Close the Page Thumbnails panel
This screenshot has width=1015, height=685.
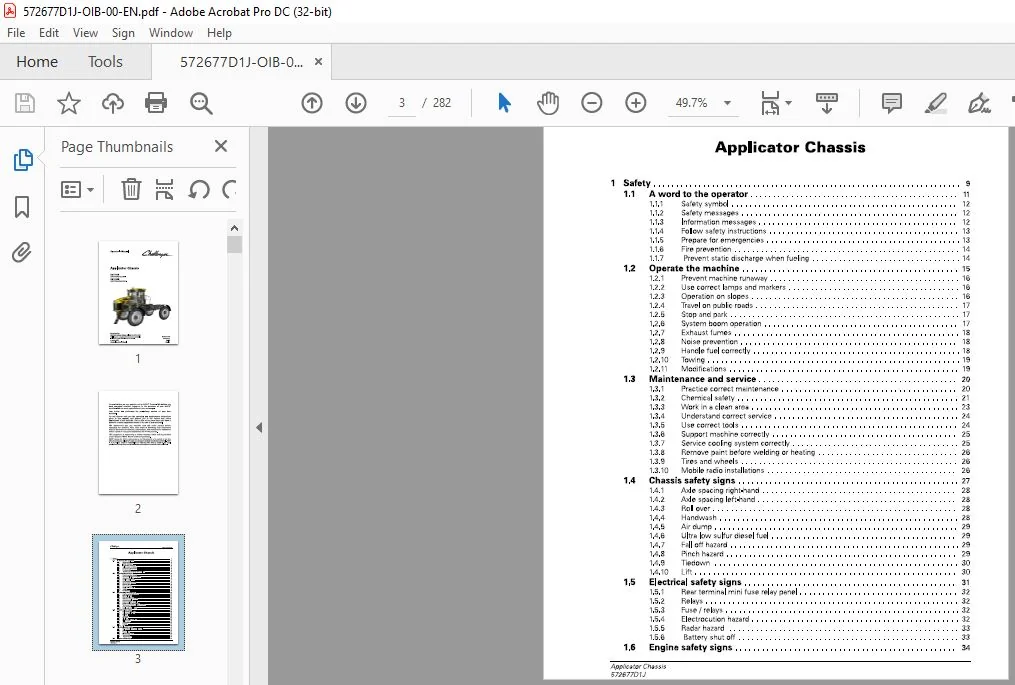click(x=221, y=146)
